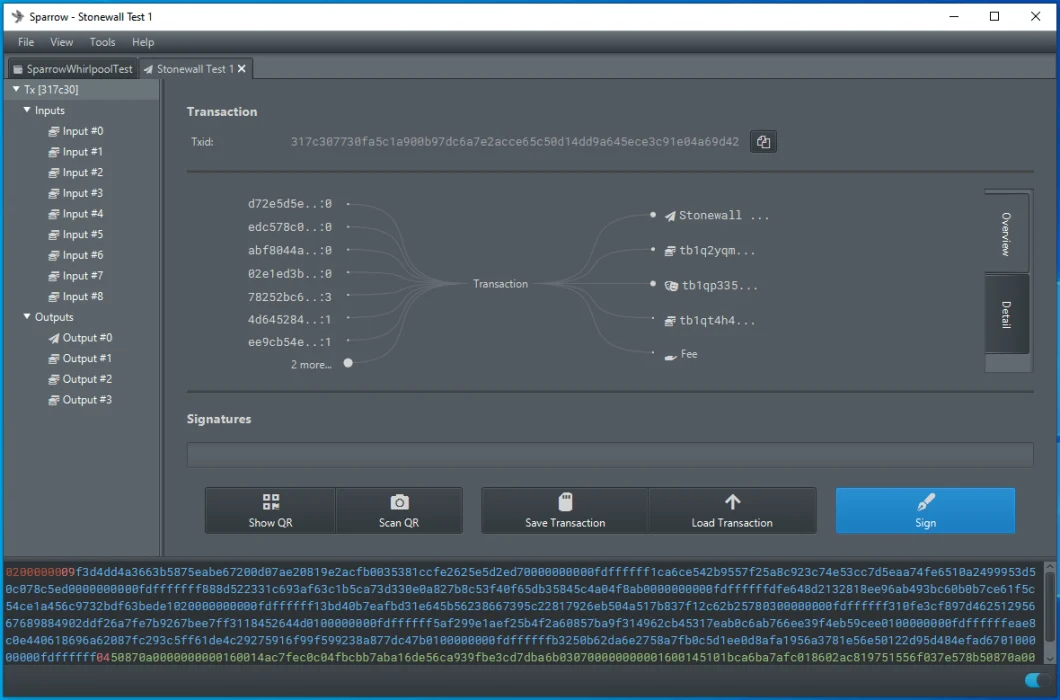Toggle the switch in bottom status bar
The image size is (1060, 700).
pyautogui.click(x=1037, y=681)
